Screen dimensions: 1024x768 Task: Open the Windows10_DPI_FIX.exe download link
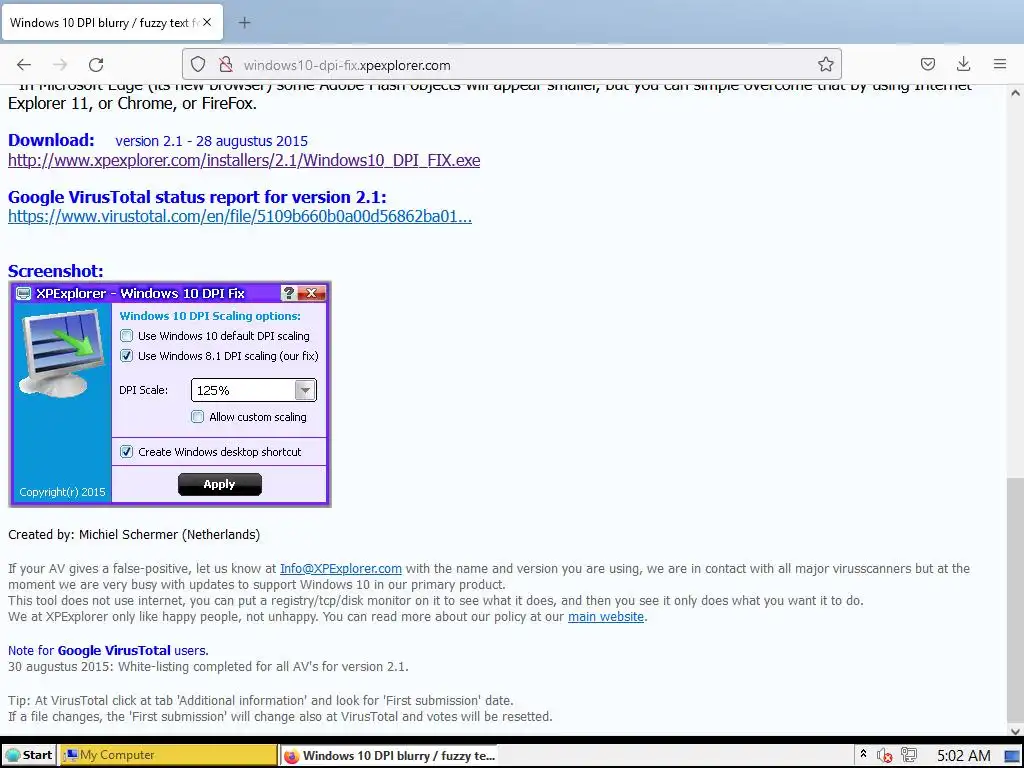pyautogui.click(x=244, y=161)
